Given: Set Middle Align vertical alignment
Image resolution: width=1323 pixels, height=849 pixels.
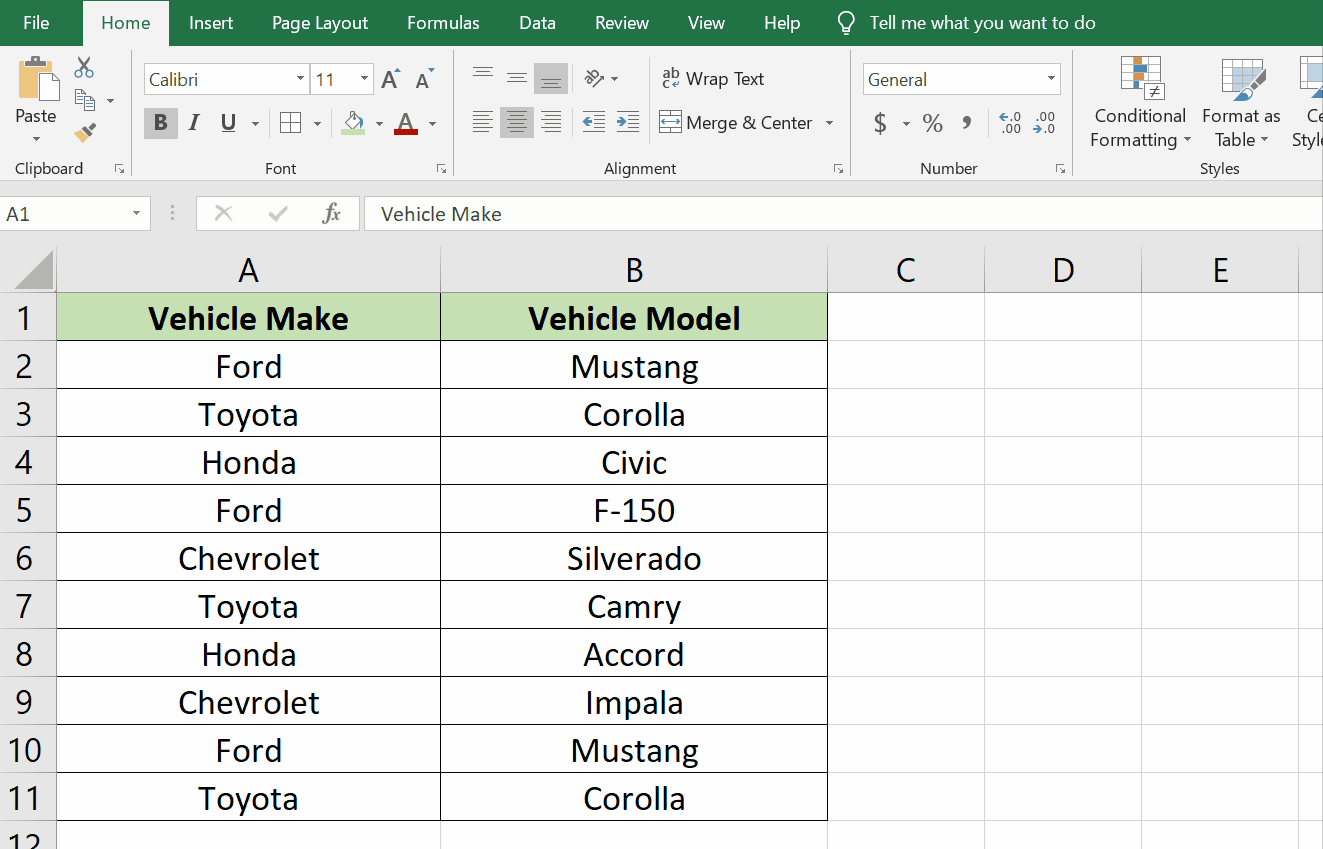Looking at the screenshot, I should tap(517, 77).
